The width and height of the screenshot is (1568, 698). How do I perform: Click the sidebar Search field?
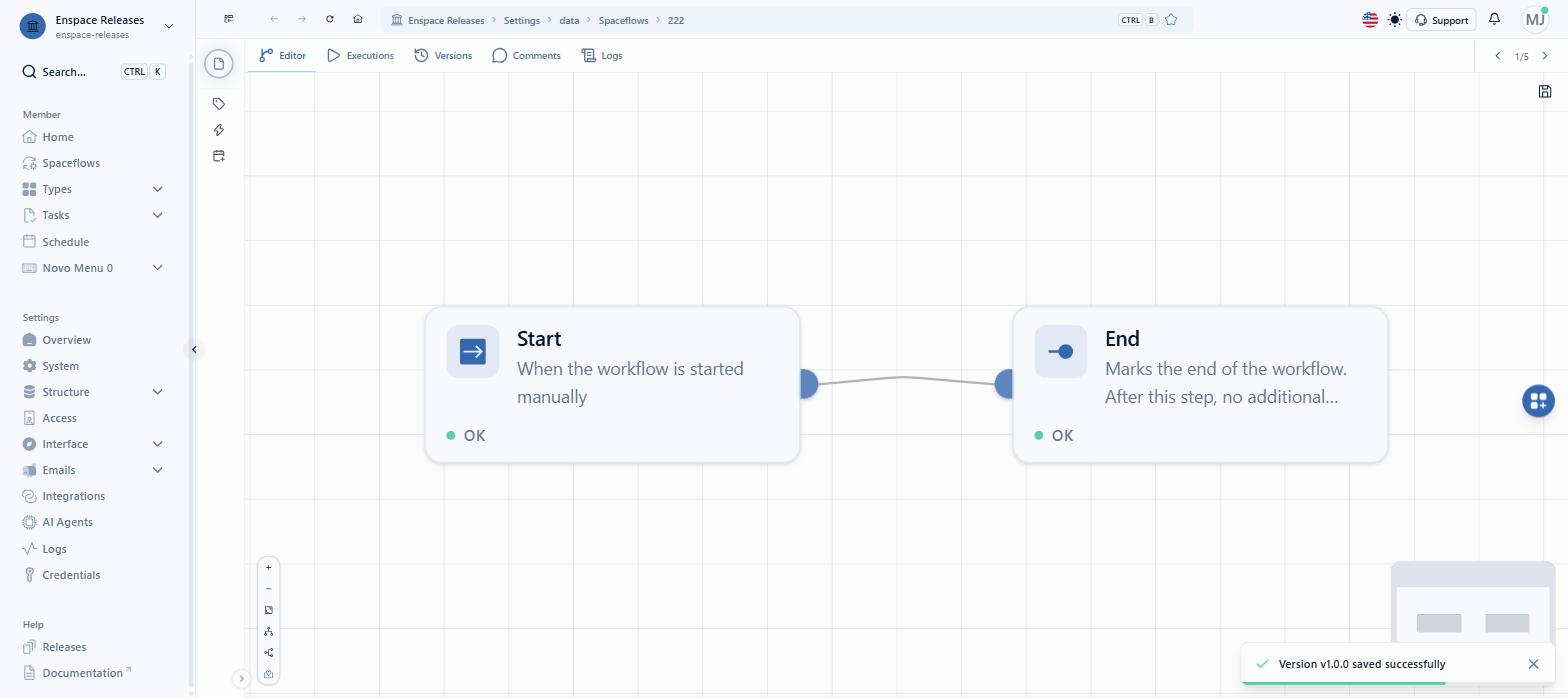tap(92, 72)
